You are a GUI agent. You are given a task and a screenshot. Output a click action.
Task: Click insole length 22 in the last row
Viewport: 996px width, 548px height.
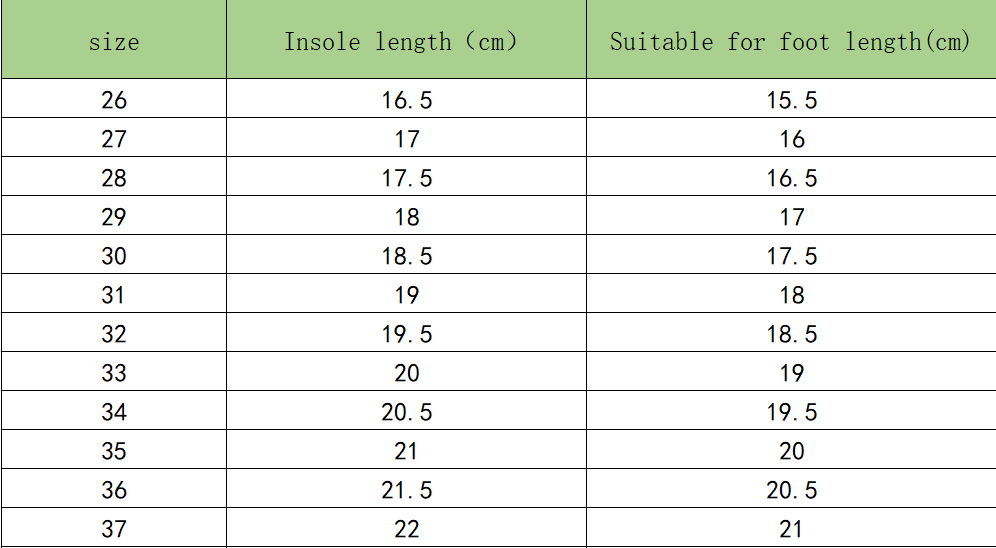pos(406,529)
